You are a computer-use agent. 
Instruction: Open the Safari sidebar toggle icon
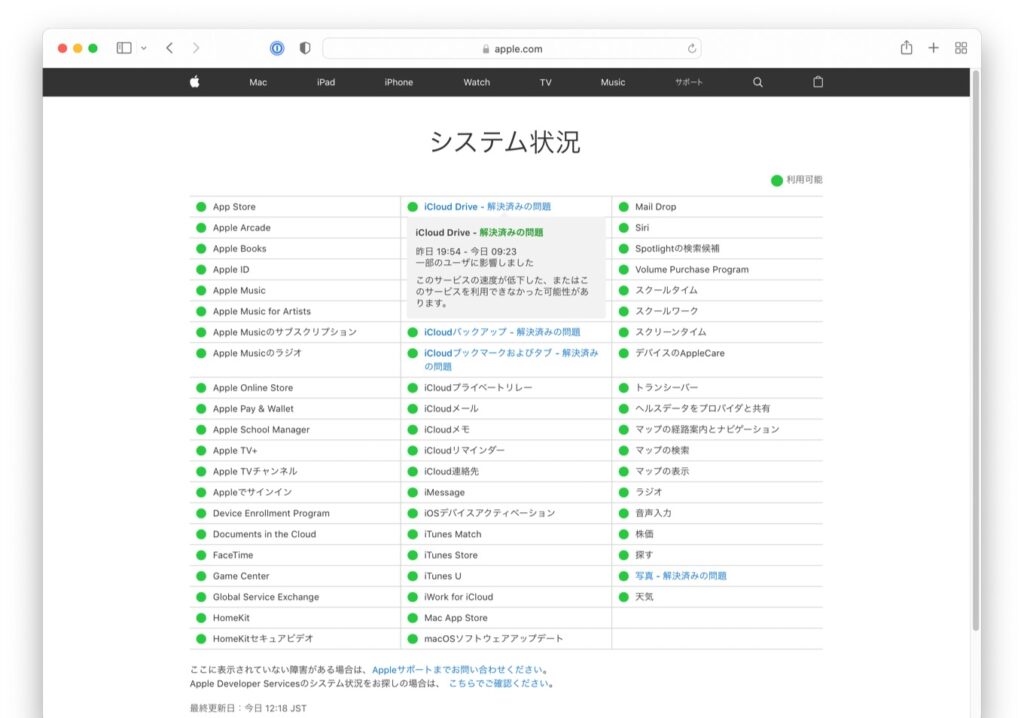(124, 48)
